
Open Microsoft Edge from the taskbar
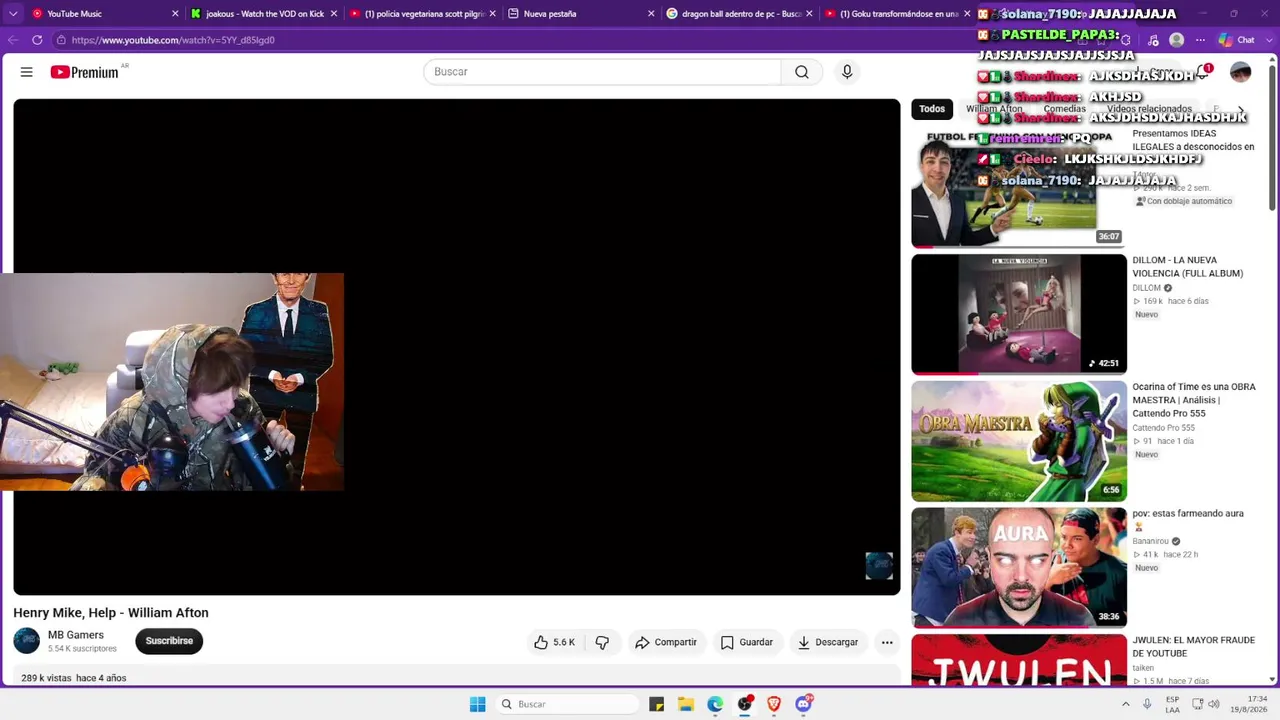tap(715, 704)
